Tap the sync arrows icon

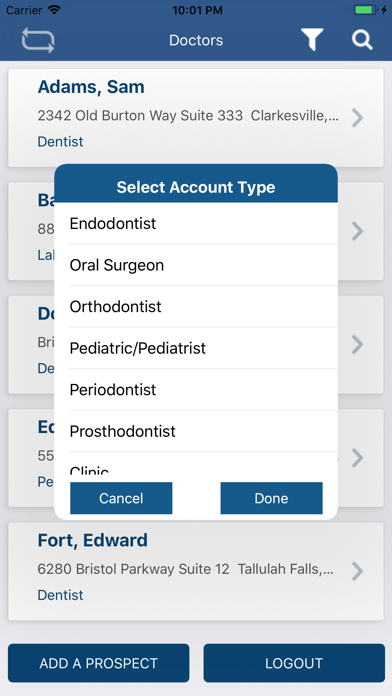pyautogui.click(x=38, y=40)
